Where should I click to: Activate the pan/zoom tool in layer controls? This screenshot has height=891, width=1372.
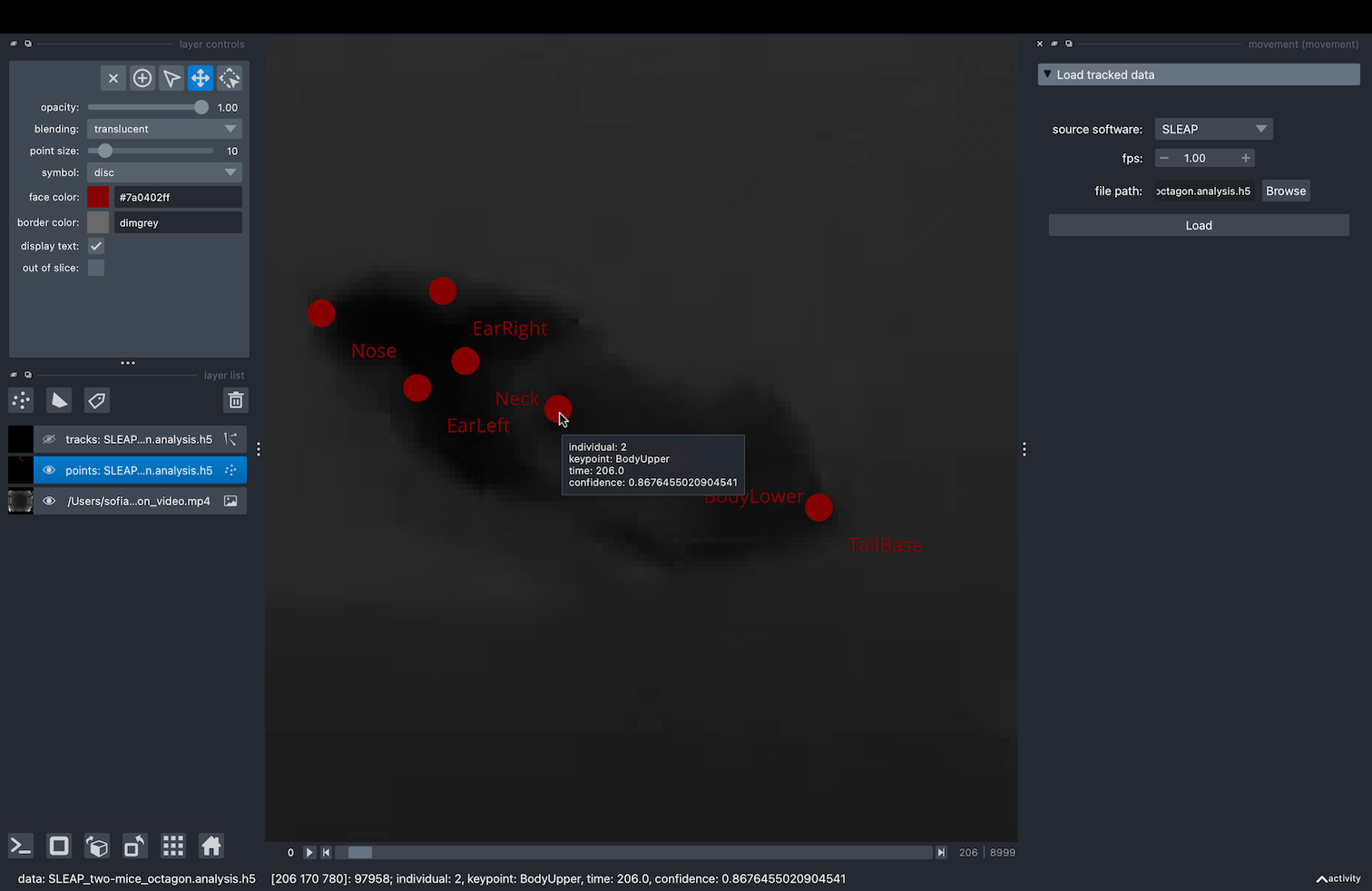point(201,78)
